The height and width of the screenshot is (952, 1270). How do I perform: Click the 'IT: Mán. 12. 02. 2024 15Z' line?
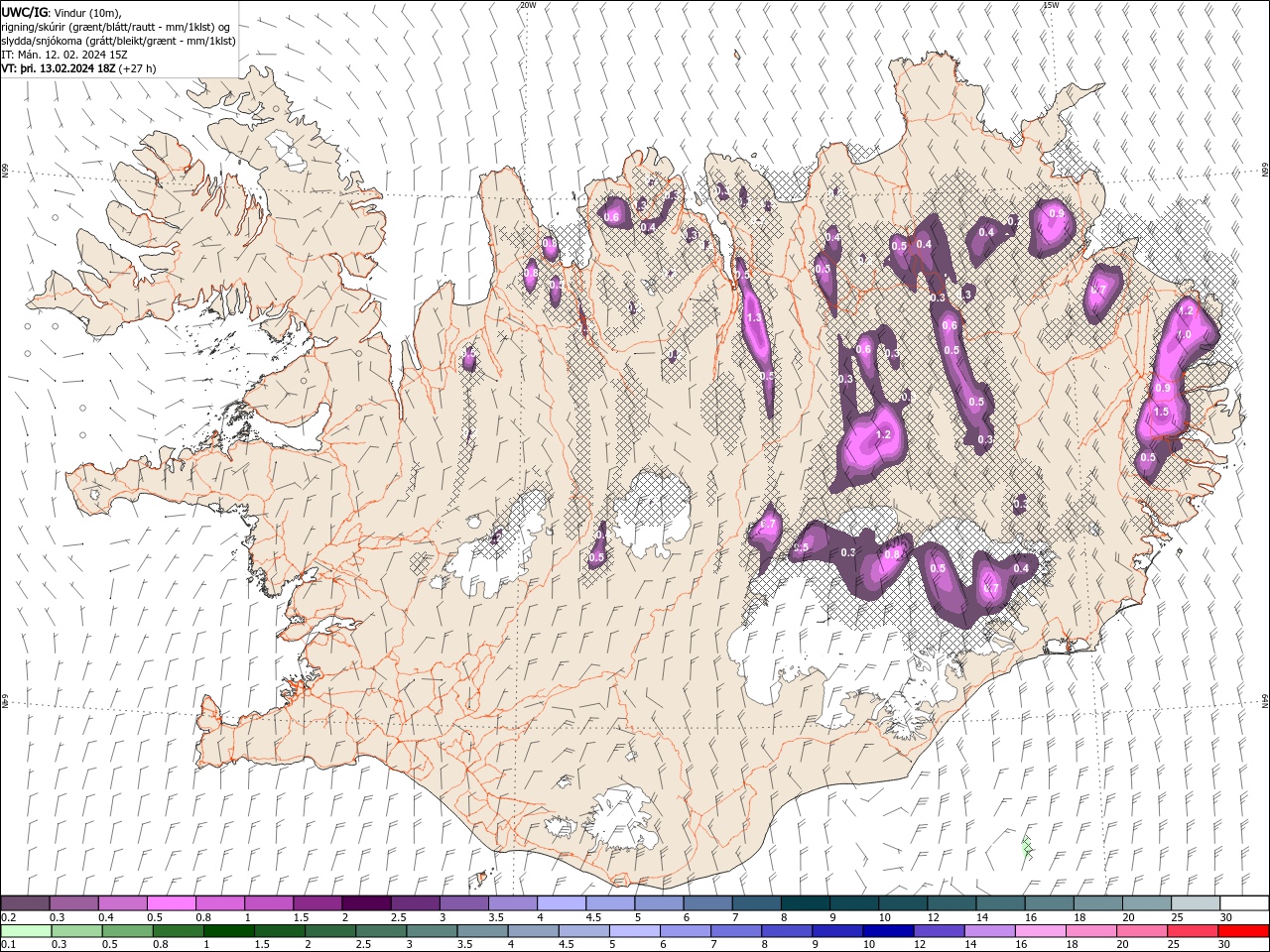click(64, 55)
